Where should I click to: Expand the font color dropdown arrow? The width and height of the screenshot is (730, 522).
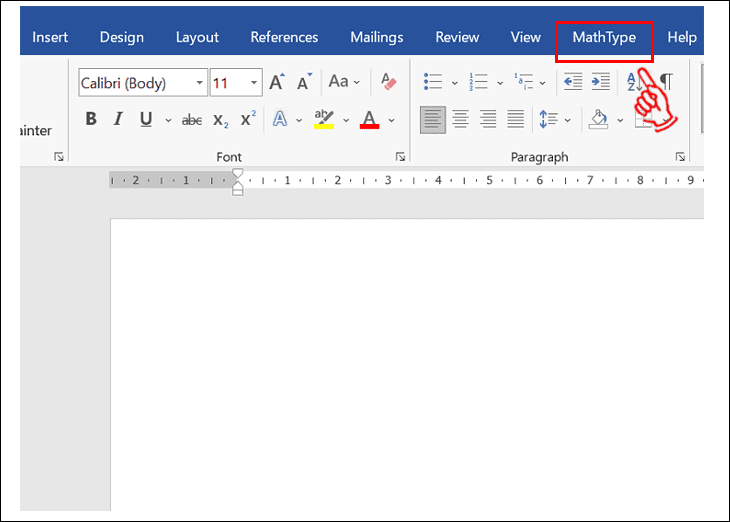392,121
